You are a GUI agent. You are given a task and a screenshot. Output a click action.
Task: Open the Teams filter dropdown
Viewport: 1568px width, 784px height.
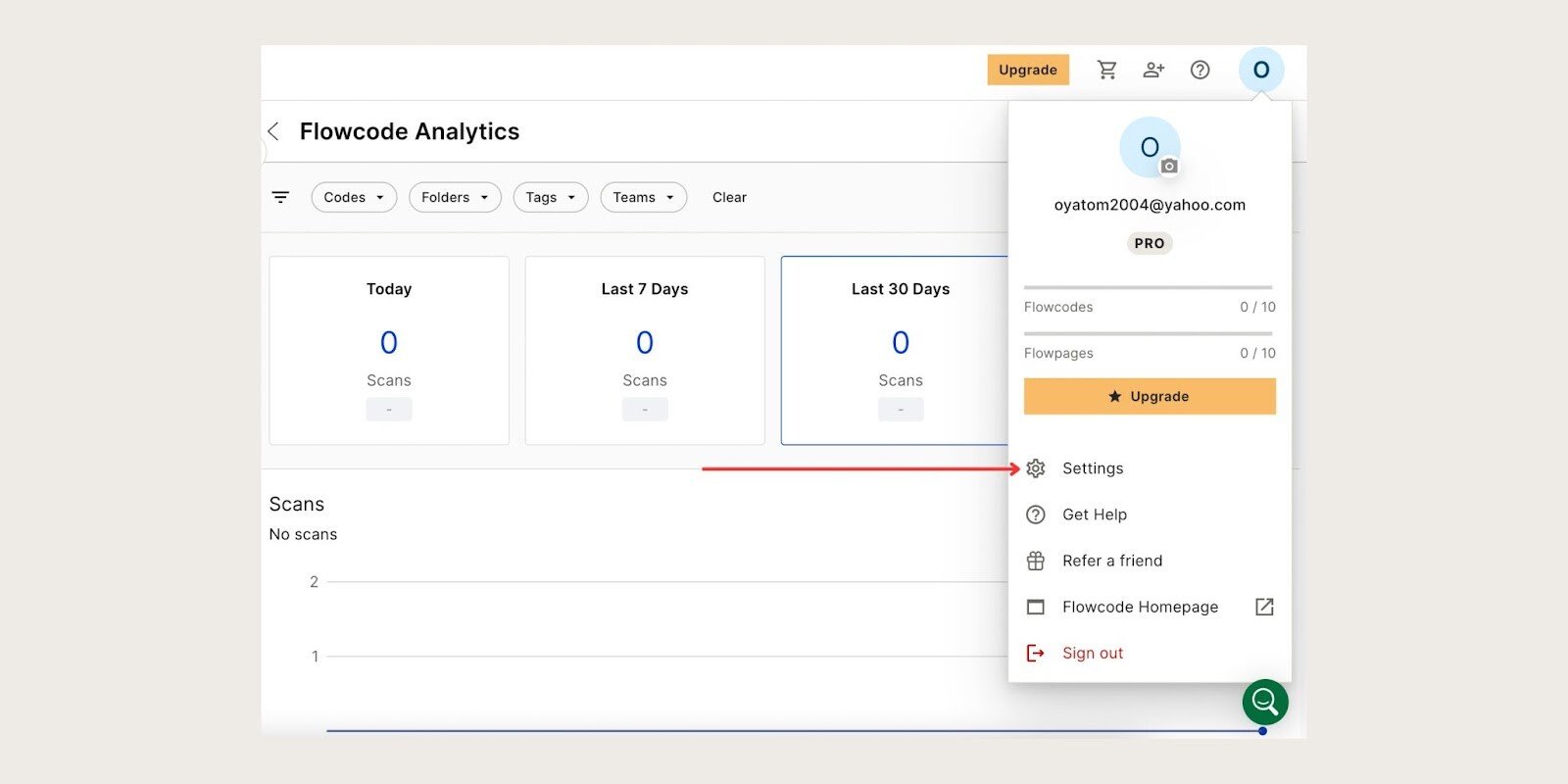coord(644,197)
